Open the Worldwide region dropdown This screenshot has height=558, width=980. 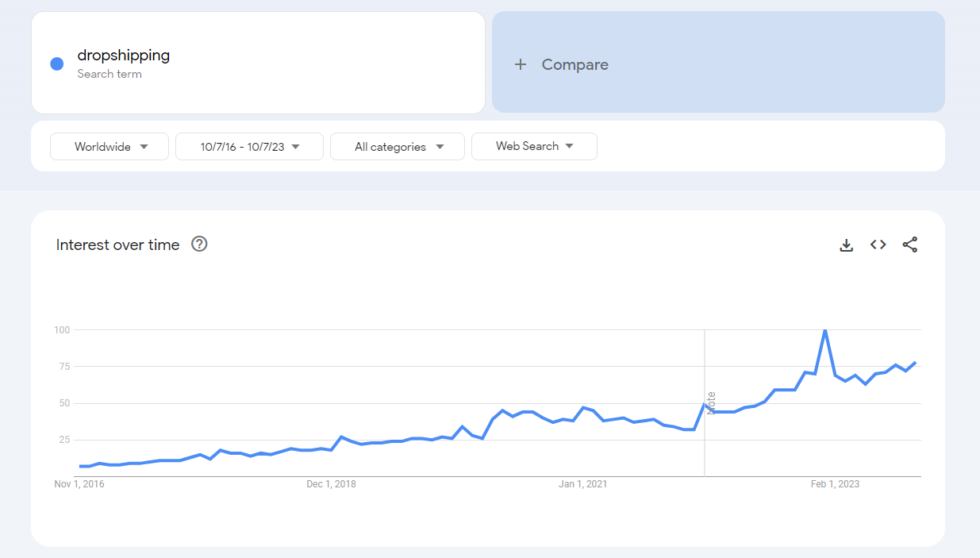[109, 146]
